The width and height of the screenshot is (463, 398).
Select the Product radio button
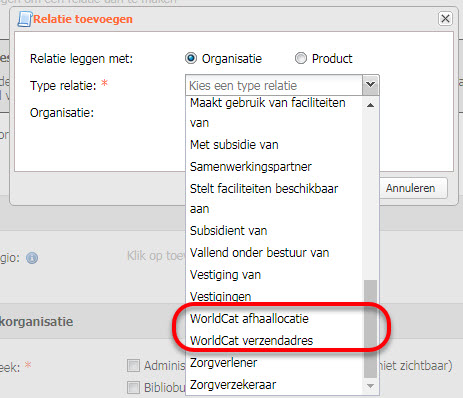coord(301,58)
